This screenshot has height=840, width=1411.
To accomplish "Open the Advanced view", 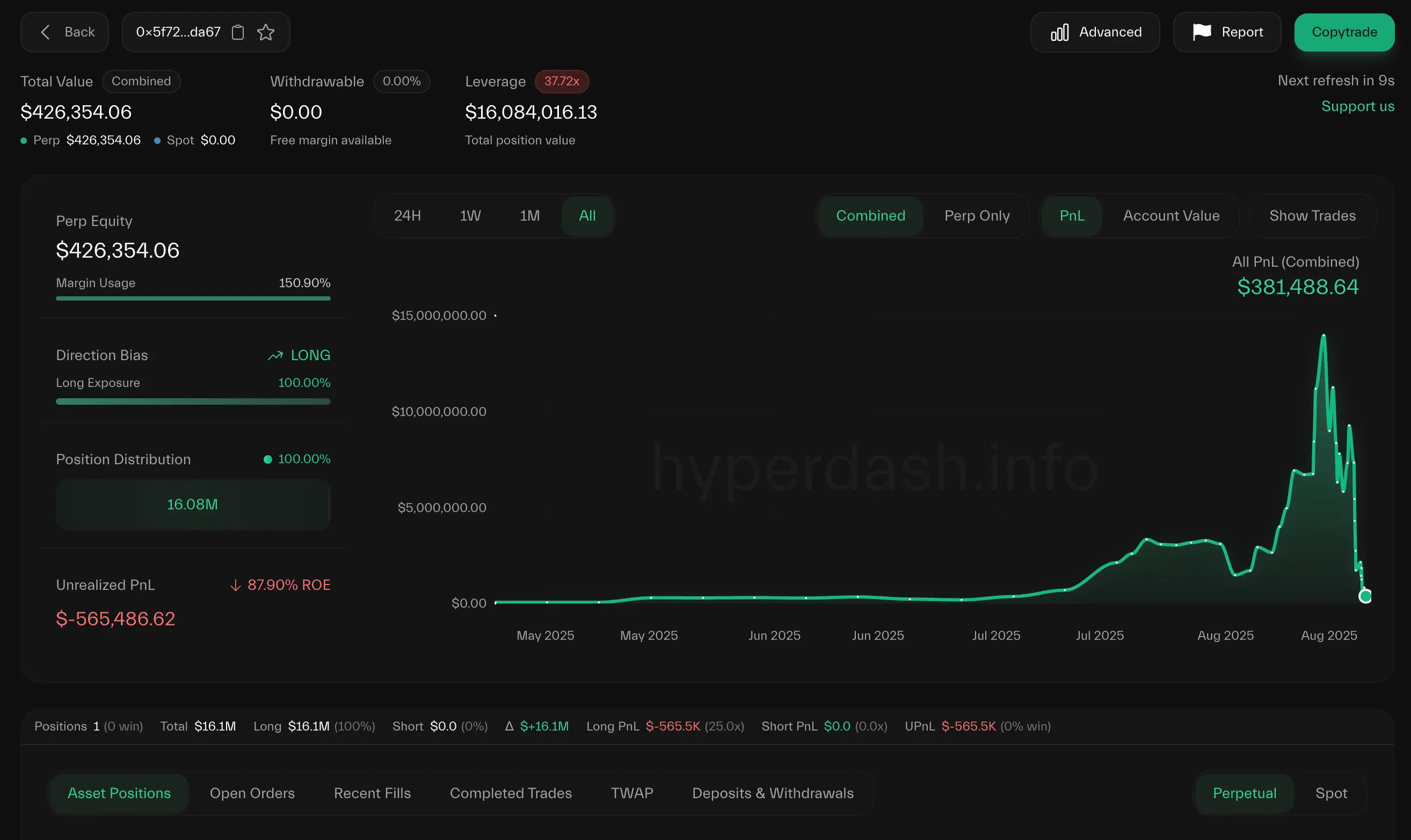I will point(1095,32).
